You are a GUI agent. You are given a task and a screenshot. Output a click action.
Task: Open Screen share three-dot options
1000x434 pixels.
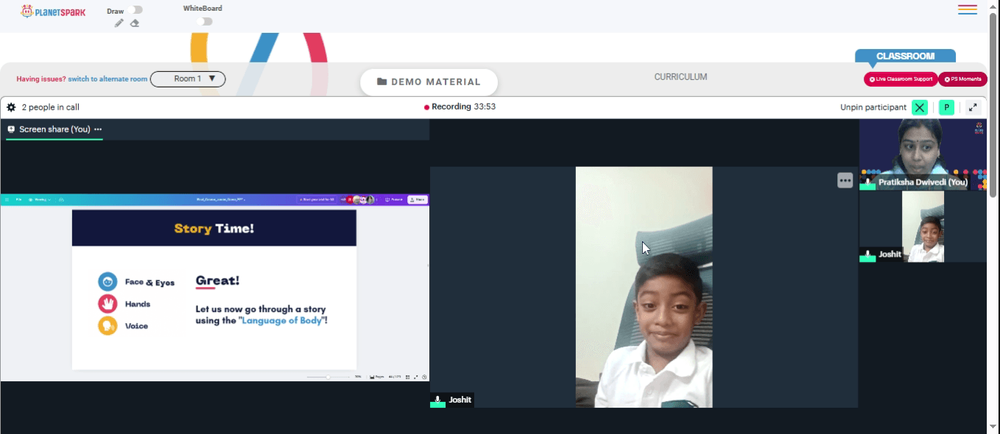click(98, 129)
